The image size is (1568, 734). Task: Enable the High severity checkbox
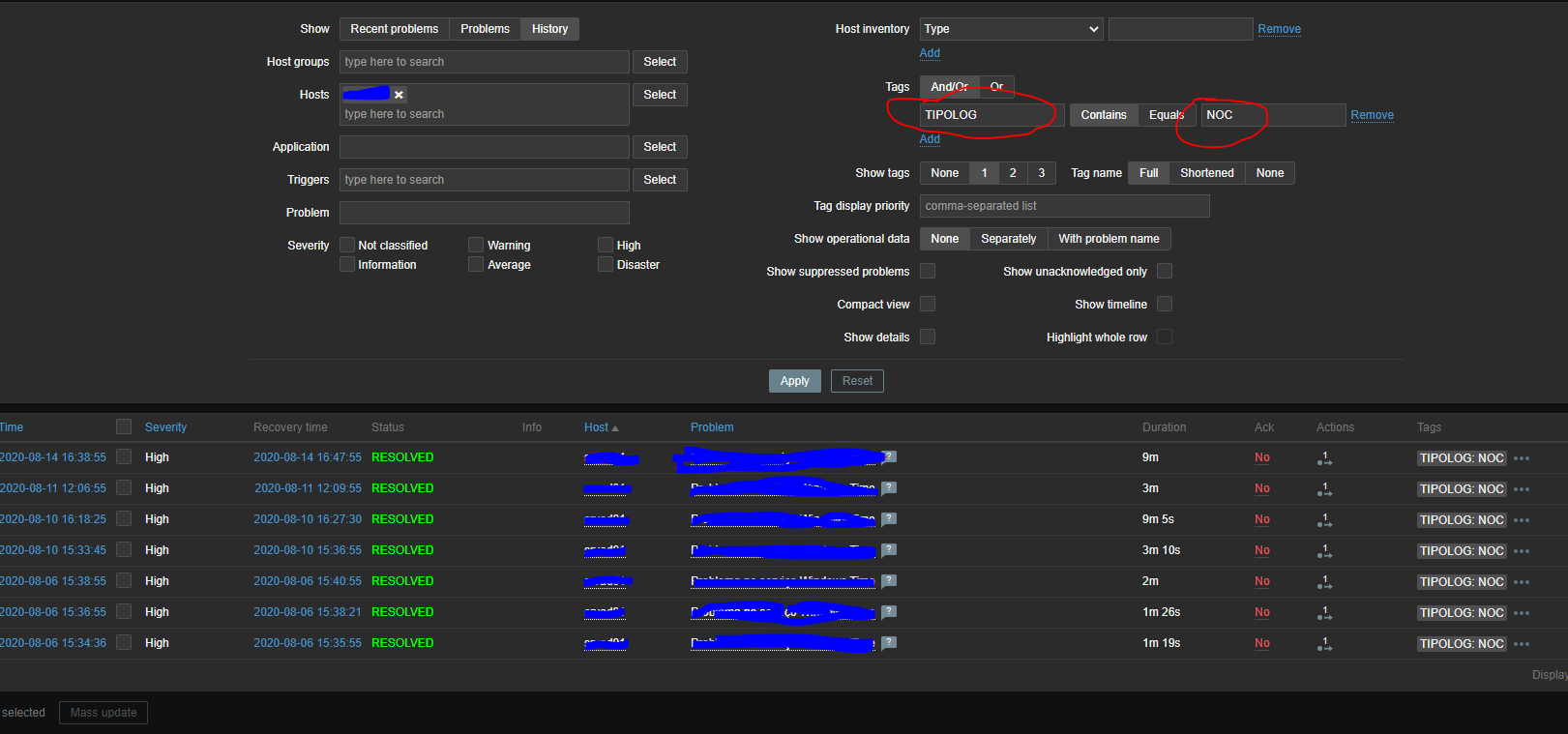point(606,246)
